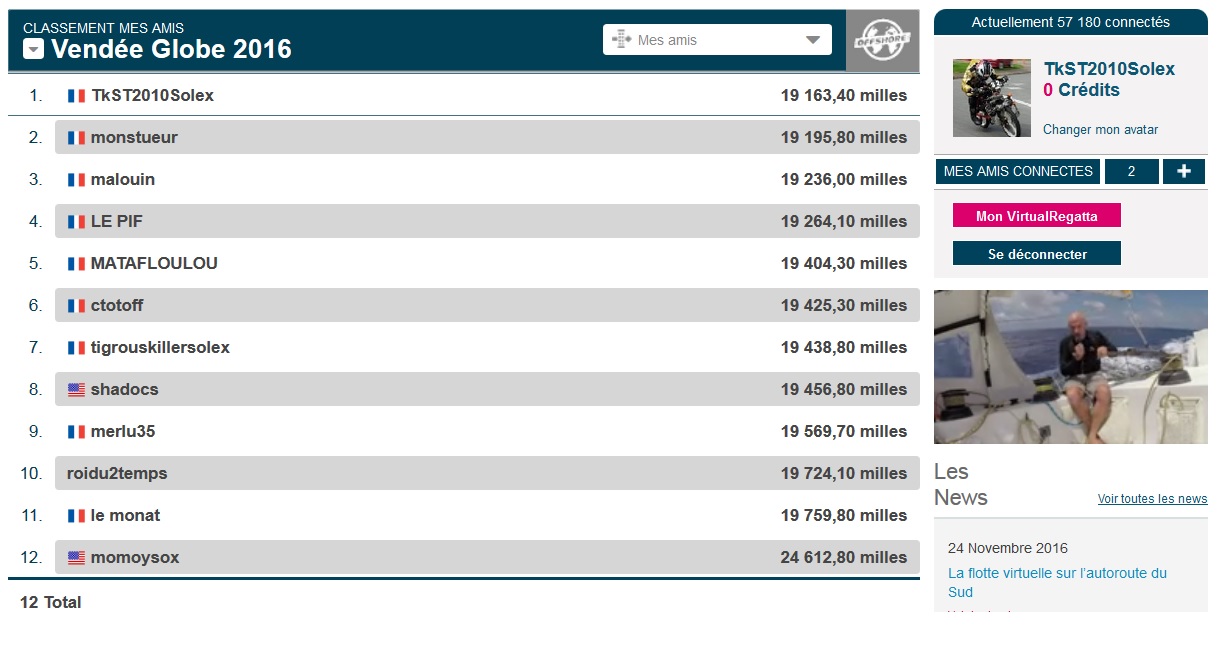This screenshot has width=1219, height=648.
Task: Select the MES AMIS CONNECTES tab
Action: [1017, 171]
